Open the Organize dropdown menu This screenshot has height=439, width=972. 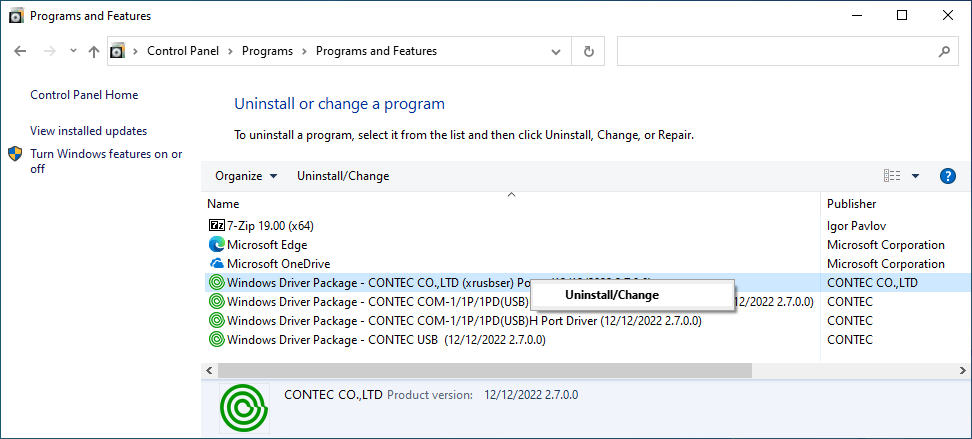[x=246, y=176]
